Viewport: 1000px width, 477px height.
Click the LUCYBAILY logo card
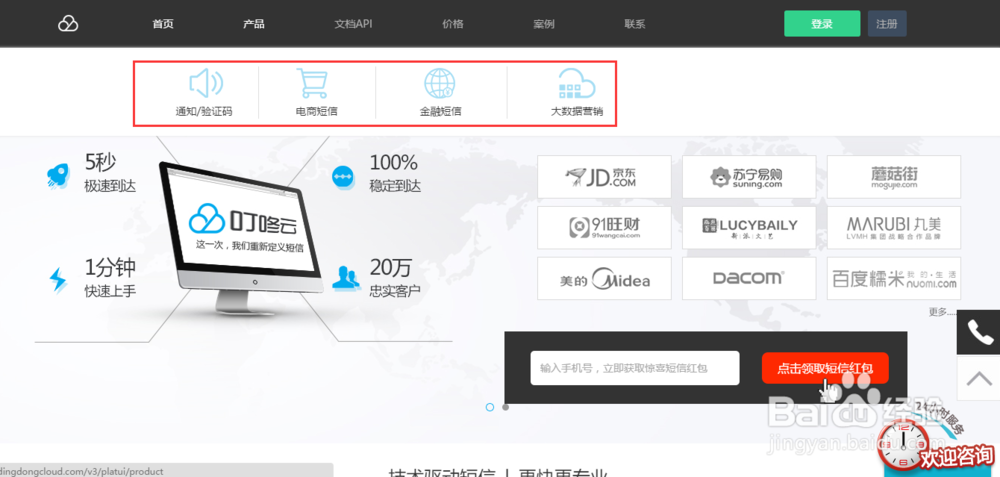click(x=749, y=228)
